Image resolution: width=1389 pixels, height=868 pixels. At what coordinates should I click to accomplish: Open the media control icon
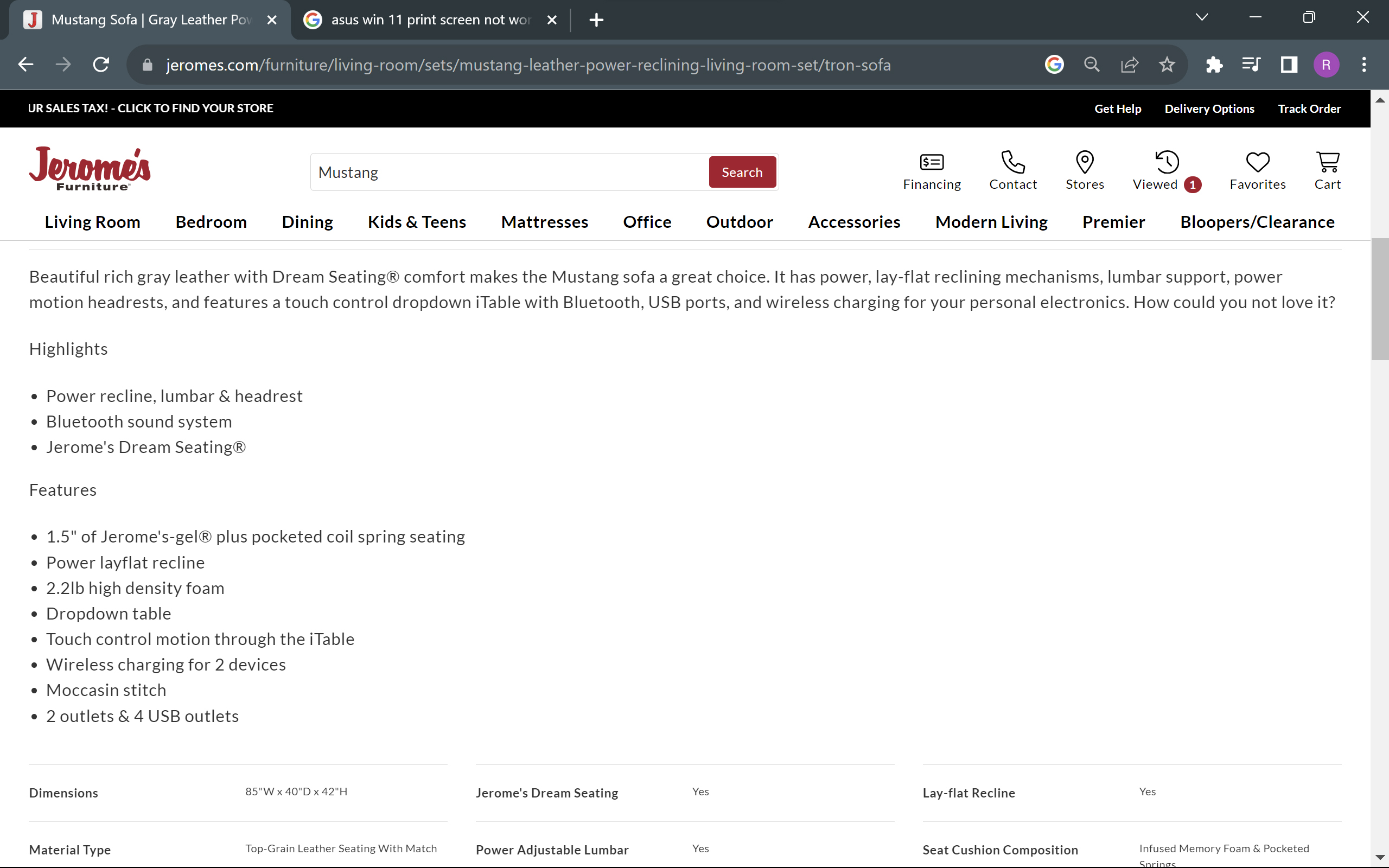point(1251,65)
